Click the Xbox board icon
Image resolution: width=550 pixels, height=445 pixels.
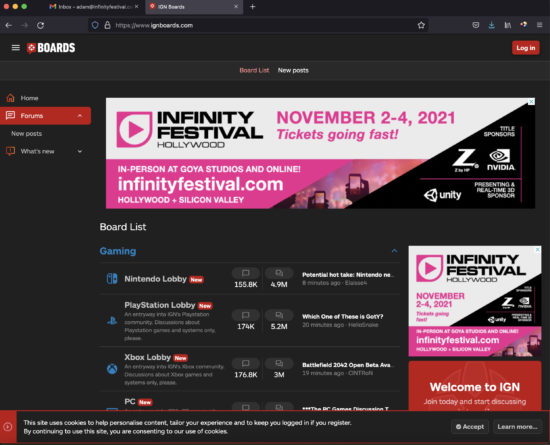[112, 369]
